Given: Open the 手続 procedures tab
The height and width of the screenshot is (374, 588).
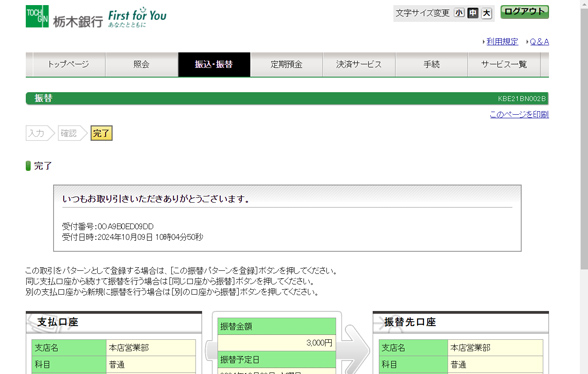Looking at the screenshot, I should [431, 65].
